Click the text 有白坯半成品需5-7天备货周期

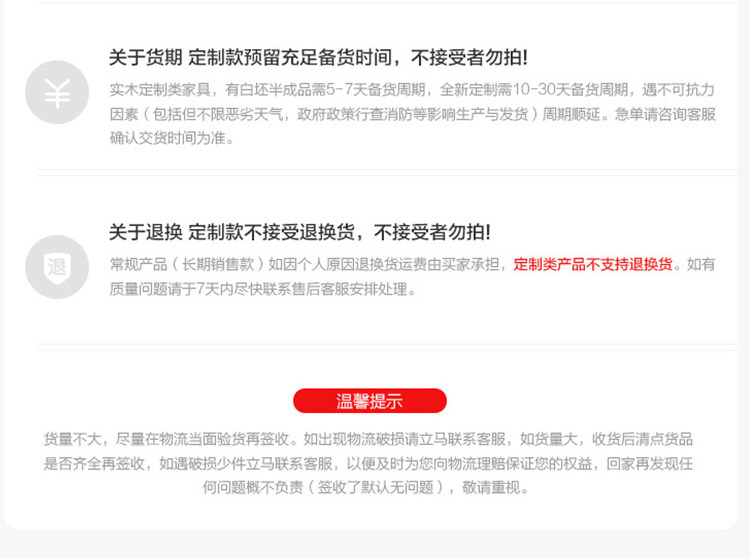325,89
